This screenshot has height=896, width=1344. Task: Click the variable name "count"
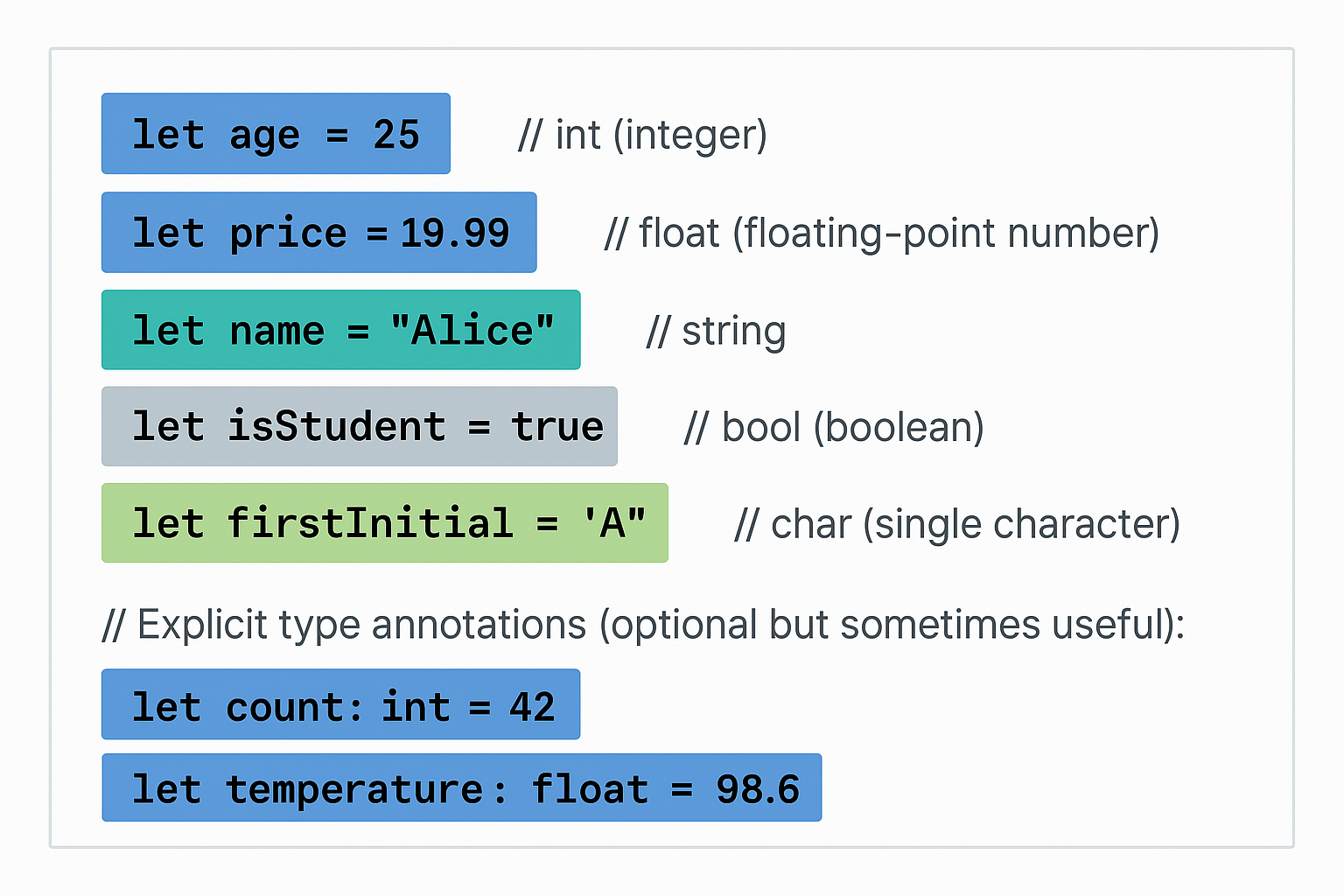[x=288, y=707]
